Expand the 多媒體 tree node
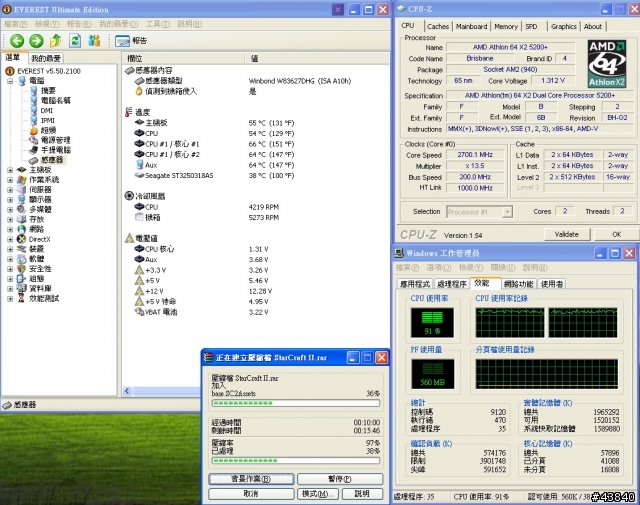 click(x=10, y=209)
